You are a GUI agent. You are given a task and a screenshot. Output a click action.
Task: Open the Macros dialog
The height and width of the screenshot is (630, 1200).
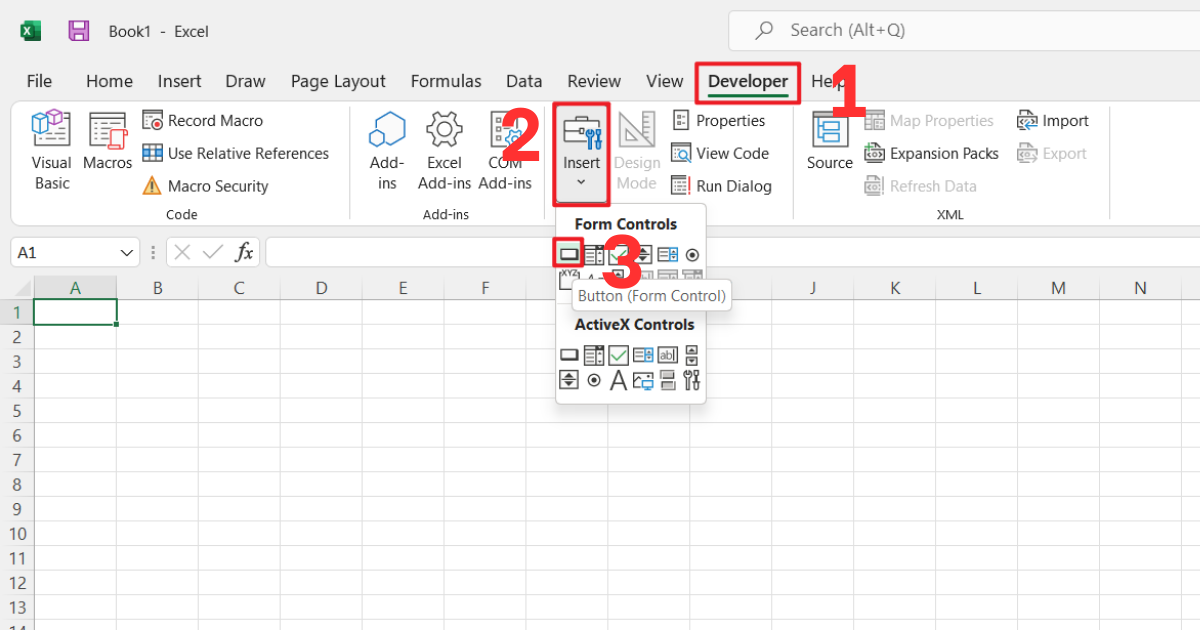click(x=107, y=142)
